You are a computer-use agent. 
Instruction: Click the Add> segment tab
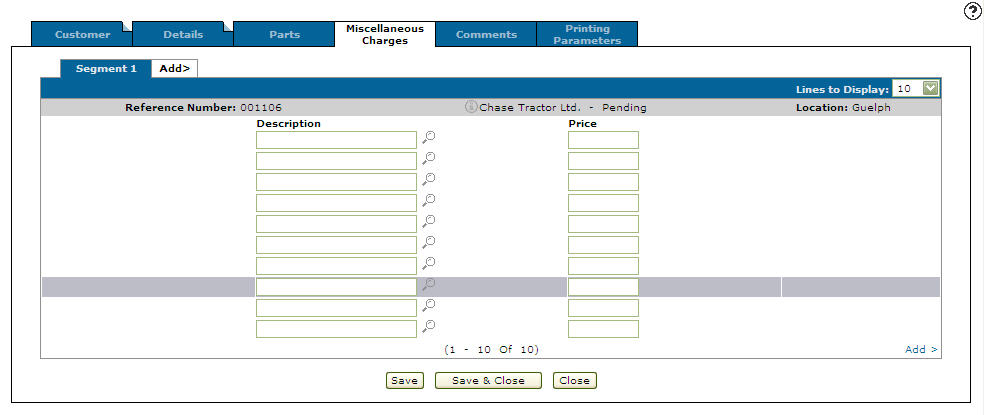coord(175,69)
